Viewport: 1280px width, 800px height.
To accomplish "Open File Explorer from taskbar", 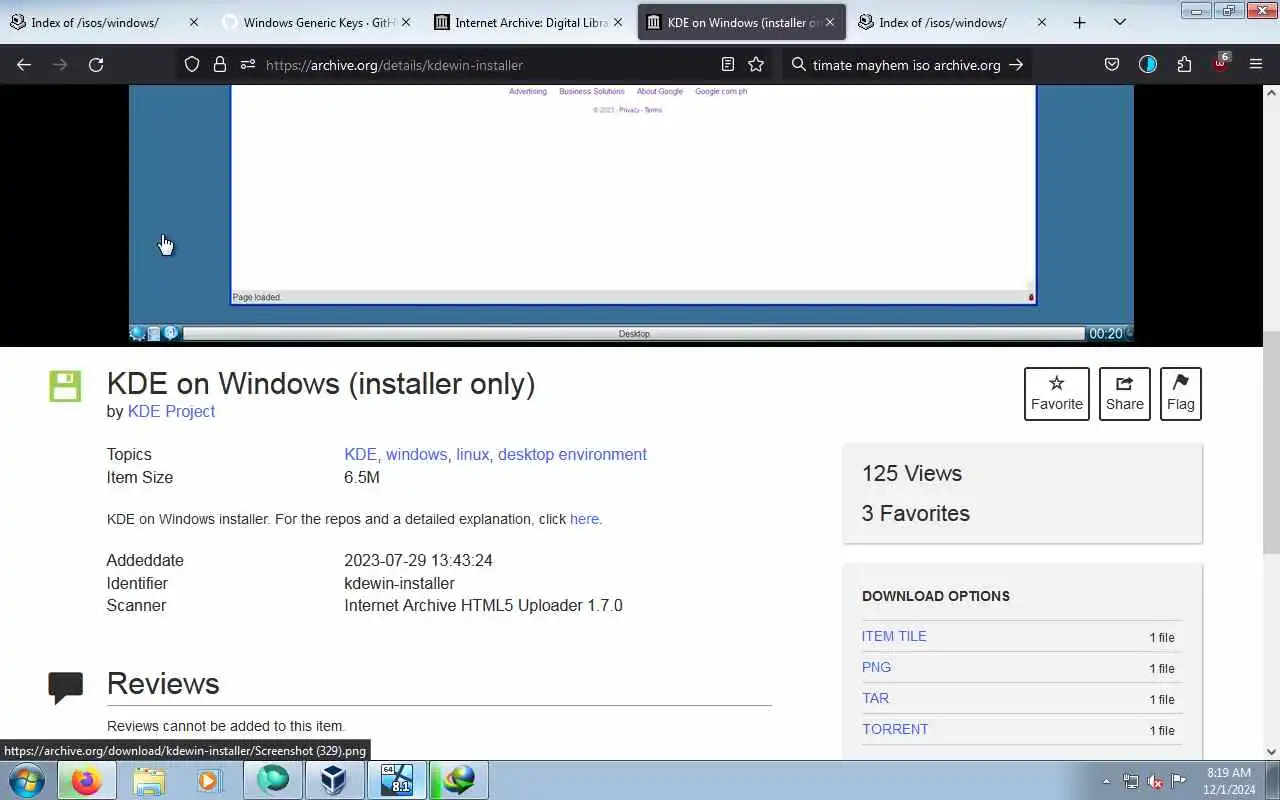I will click(x=148, y=780).
